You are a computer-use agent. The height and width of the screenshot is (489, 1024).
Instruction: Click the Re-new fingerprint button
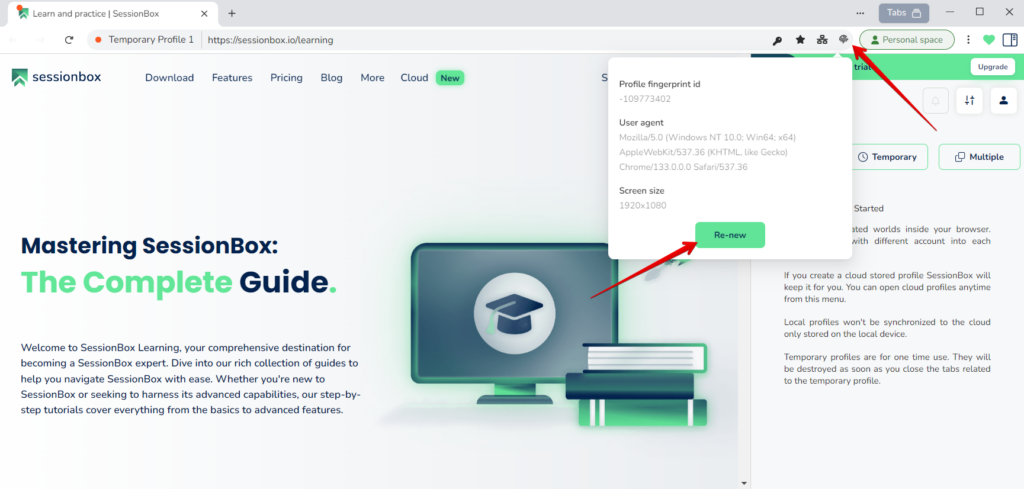coord(729,235)
